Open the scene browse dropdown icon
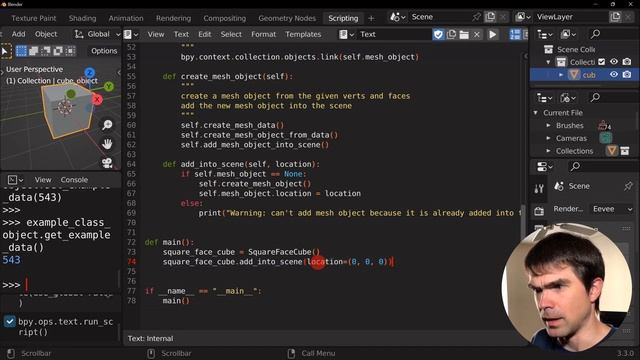 397,17
